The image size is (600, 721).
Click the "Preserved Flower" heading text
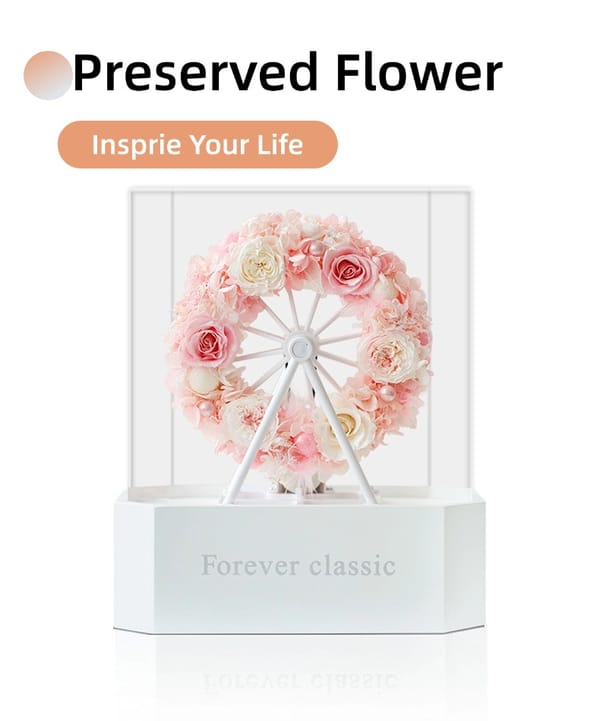coord(287,73)
